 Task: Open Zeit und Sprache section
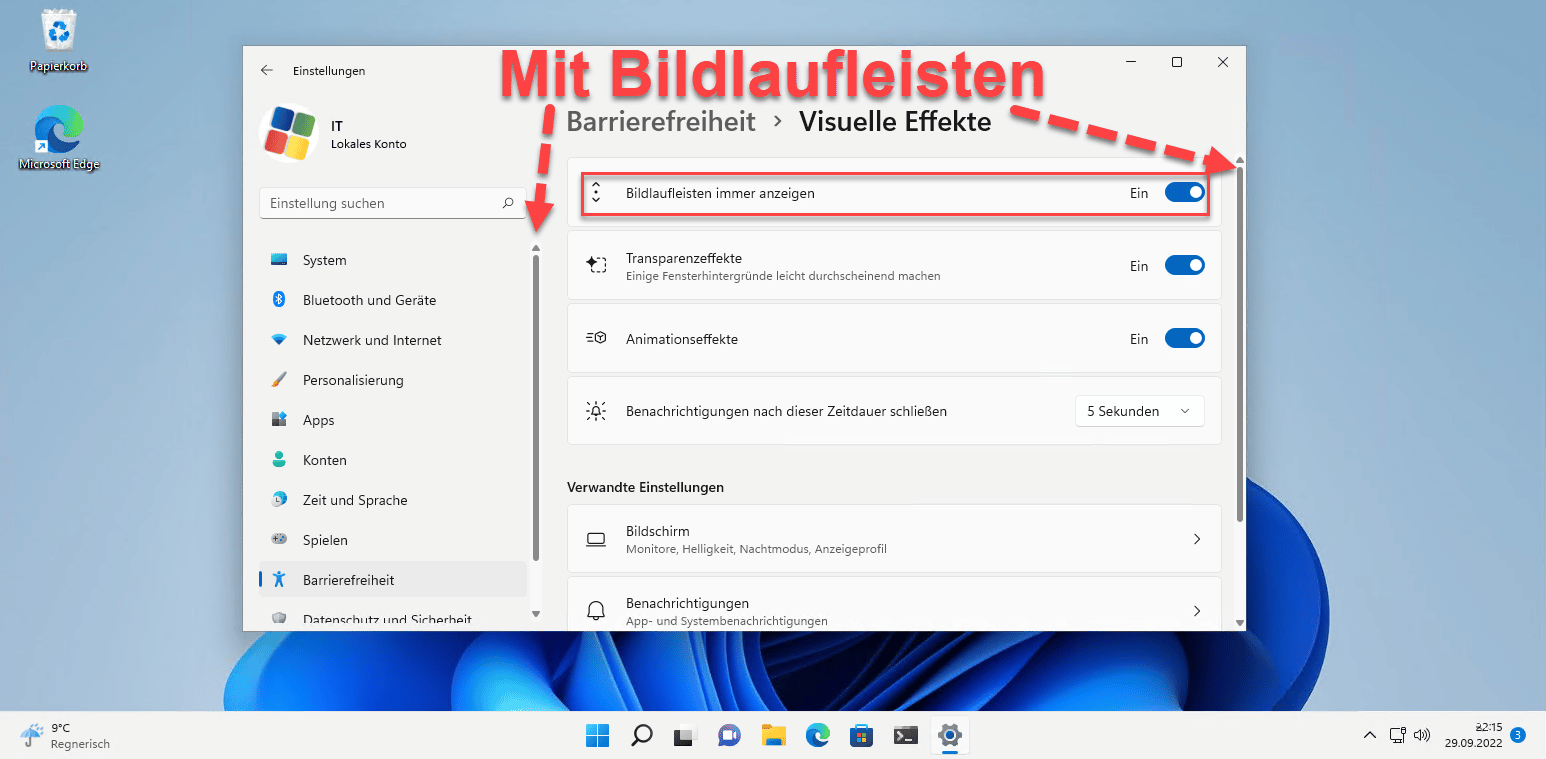click(392, 500)
